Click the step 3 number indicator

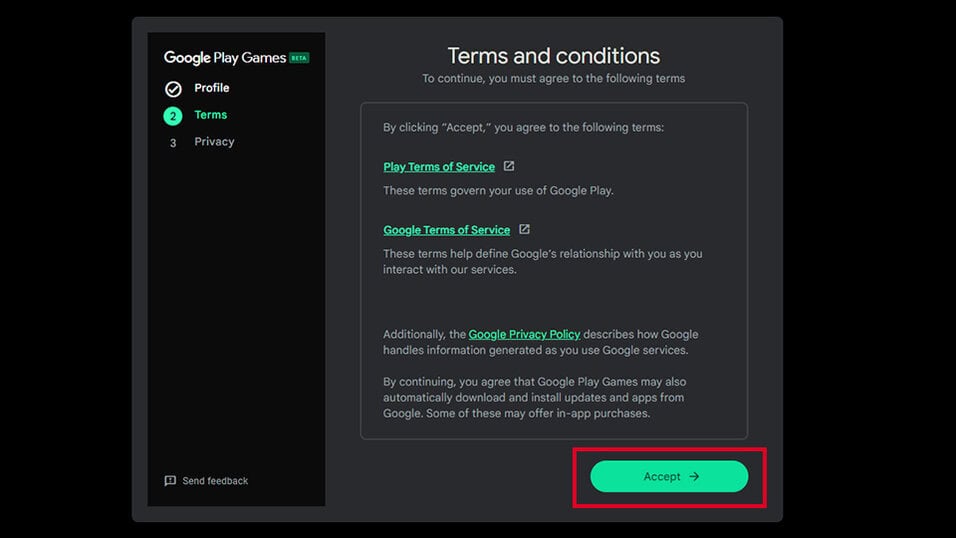173,143
